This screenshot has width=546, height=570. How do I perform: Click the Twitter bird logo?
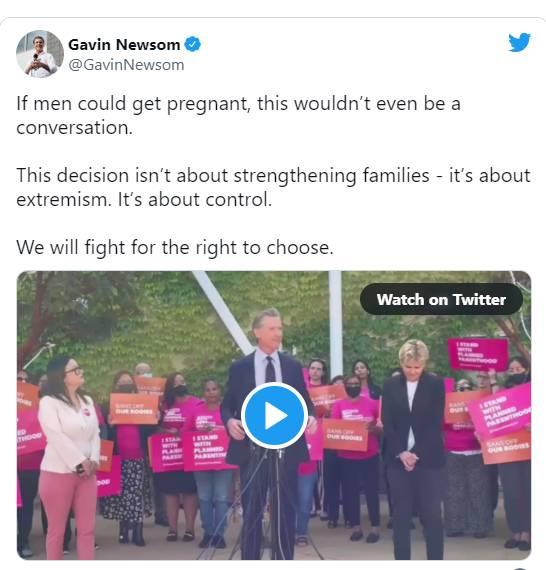point(519,43)
